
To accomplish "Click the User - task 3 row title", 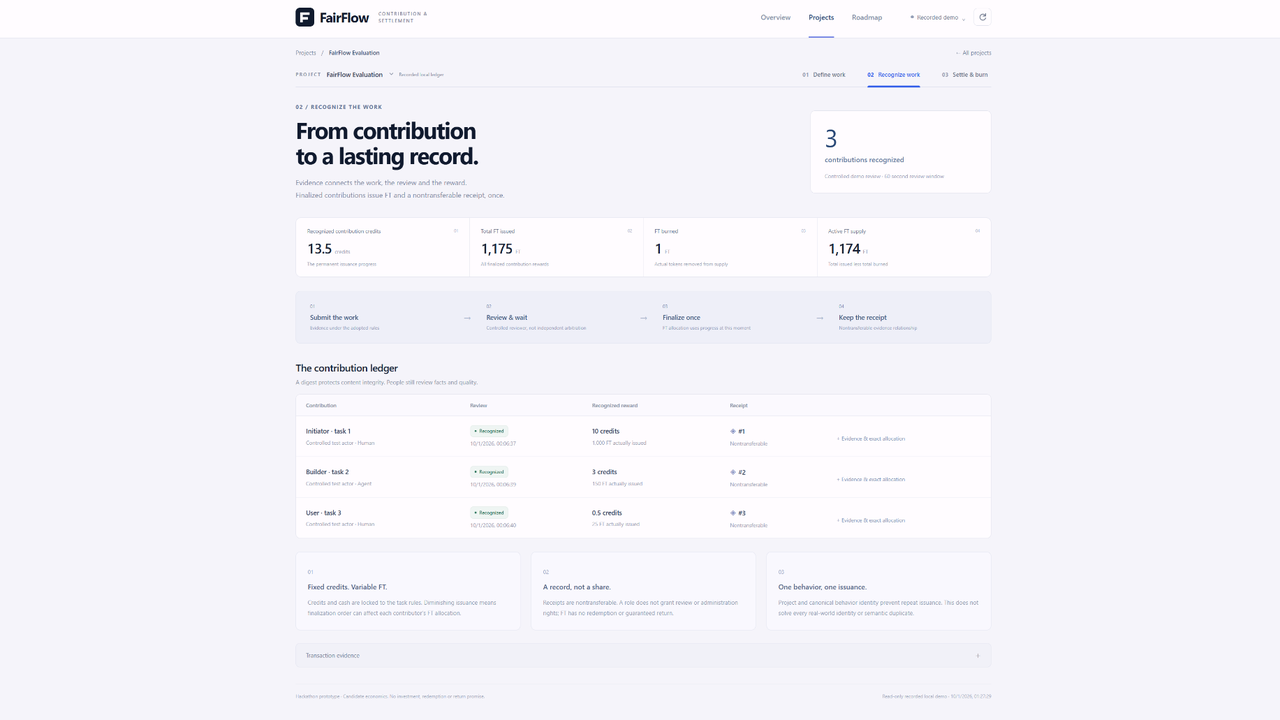I will 323,513.
